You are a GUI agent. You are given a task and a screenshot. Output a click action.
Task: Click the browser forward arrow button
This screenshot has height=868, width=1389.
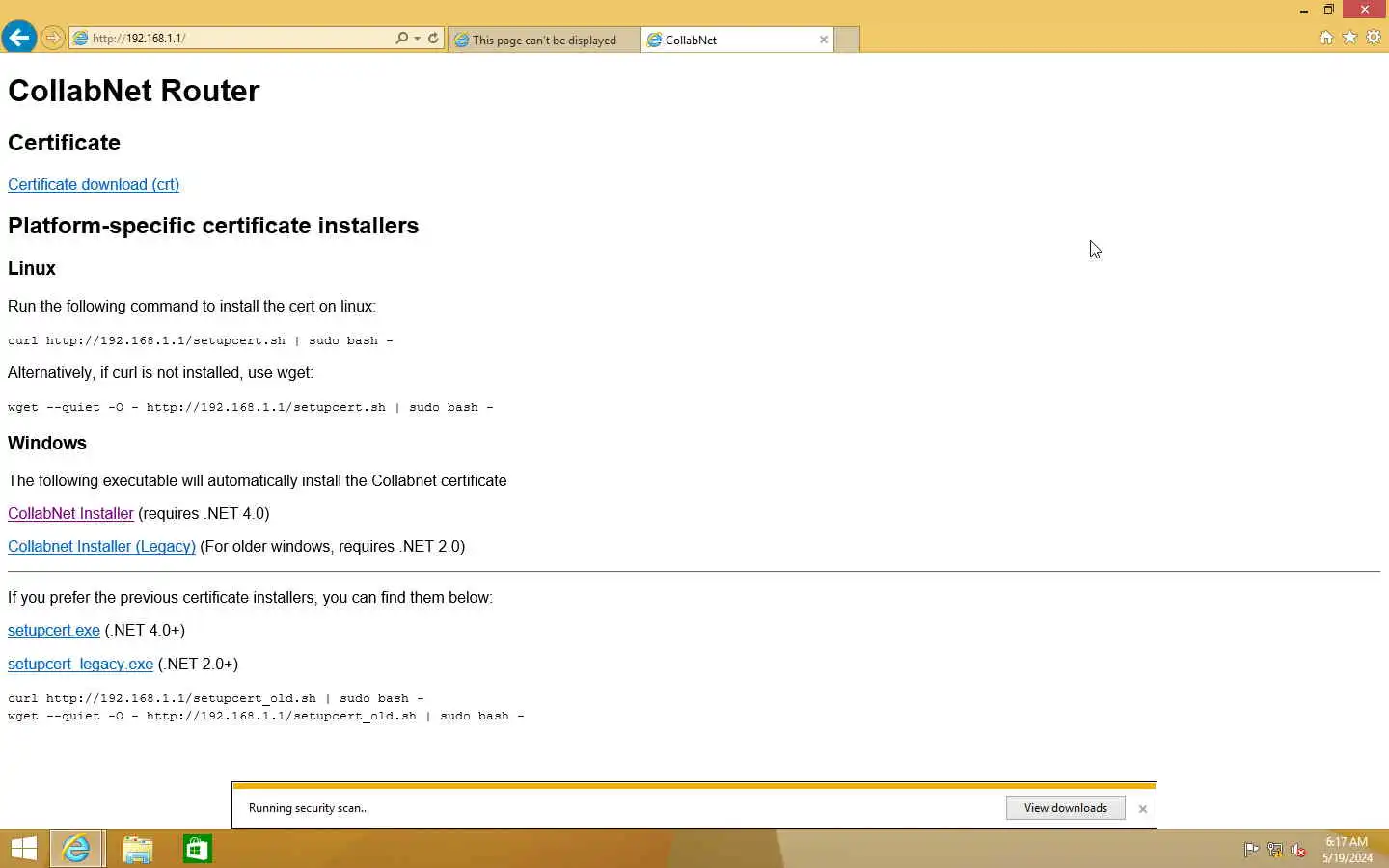53,39
